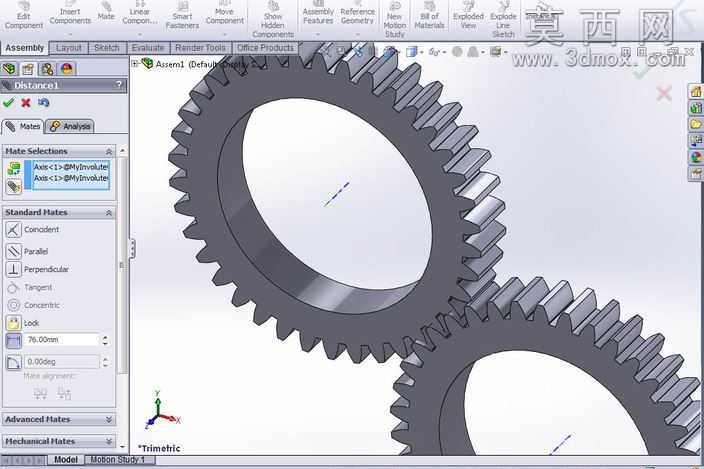Accept the mate with green checkmark
The width and height of the screenshot is (704, 469).
click(9, 103)
